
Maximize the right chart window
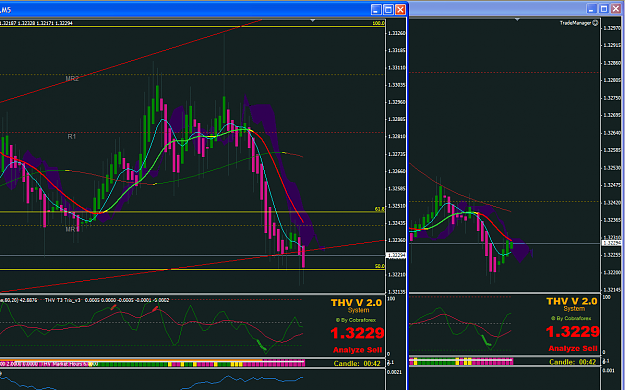[x=603, y=9]
